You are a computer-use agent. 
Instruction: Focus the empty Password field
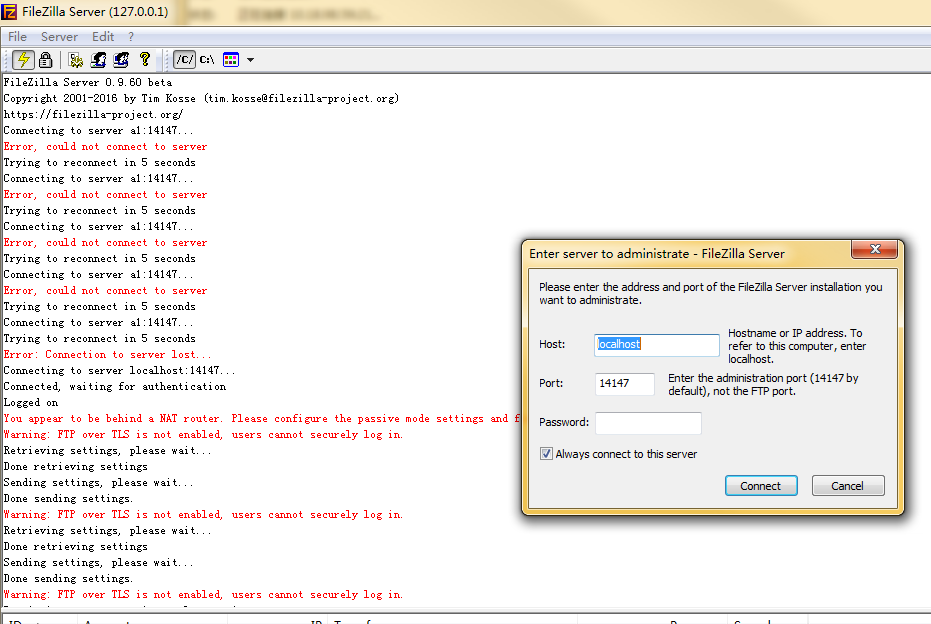(648, 423)
